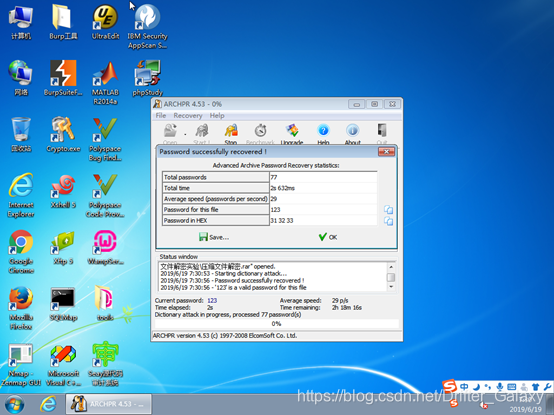
Task: Click the Sogou input method S icon
Action: click(449, 386)
